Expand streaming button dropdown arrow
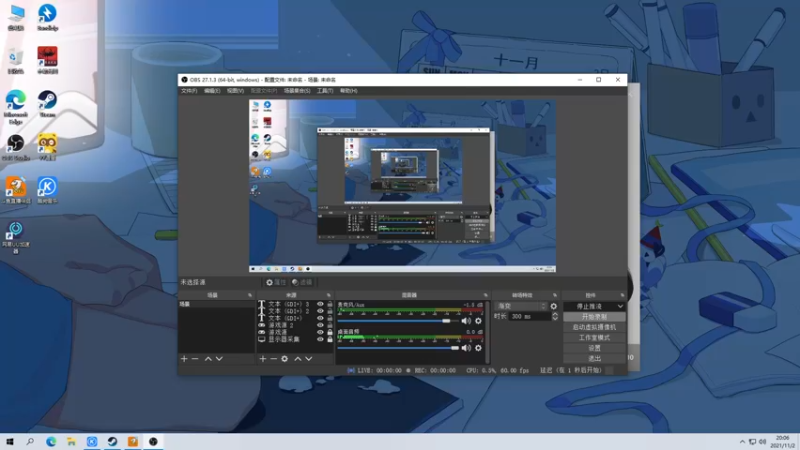 pos(620,306)
